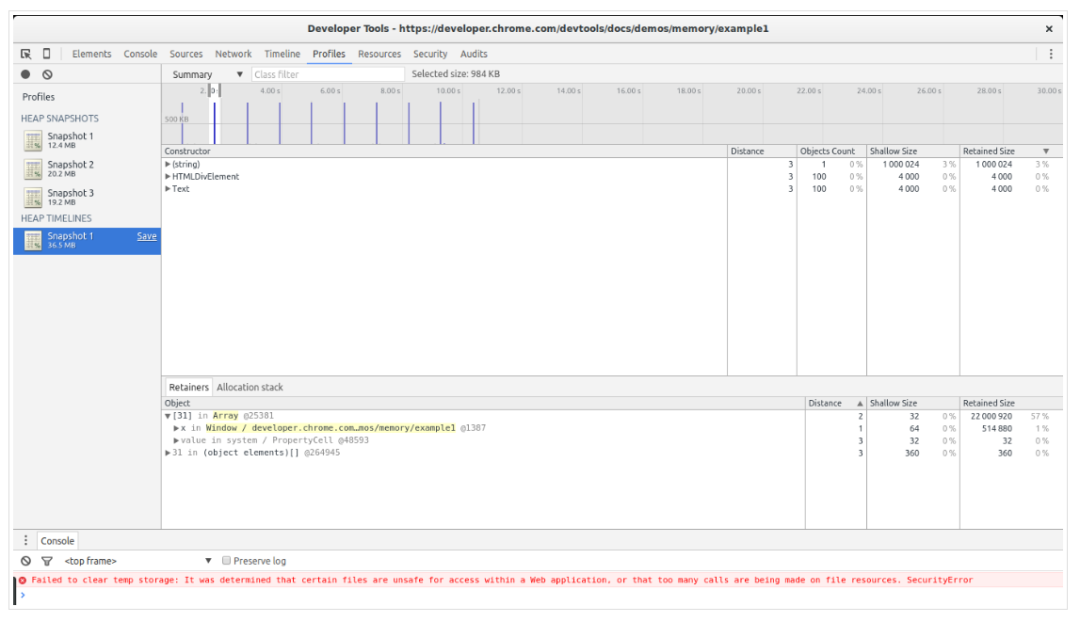
Task: Select the Retainers tab
Action: [x=189, y=387]
